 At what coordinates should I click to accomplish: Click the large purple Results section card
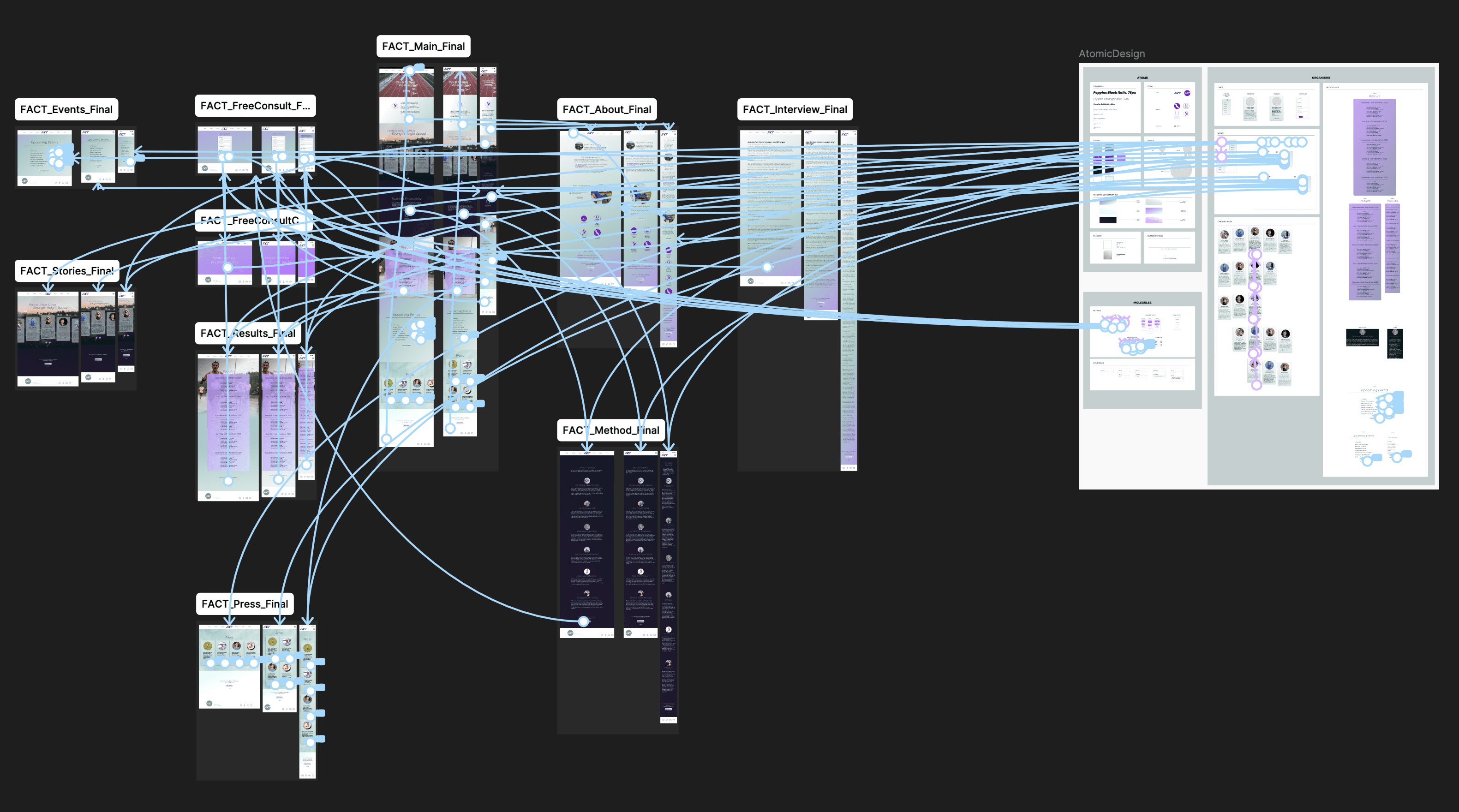pos(1374,147)
